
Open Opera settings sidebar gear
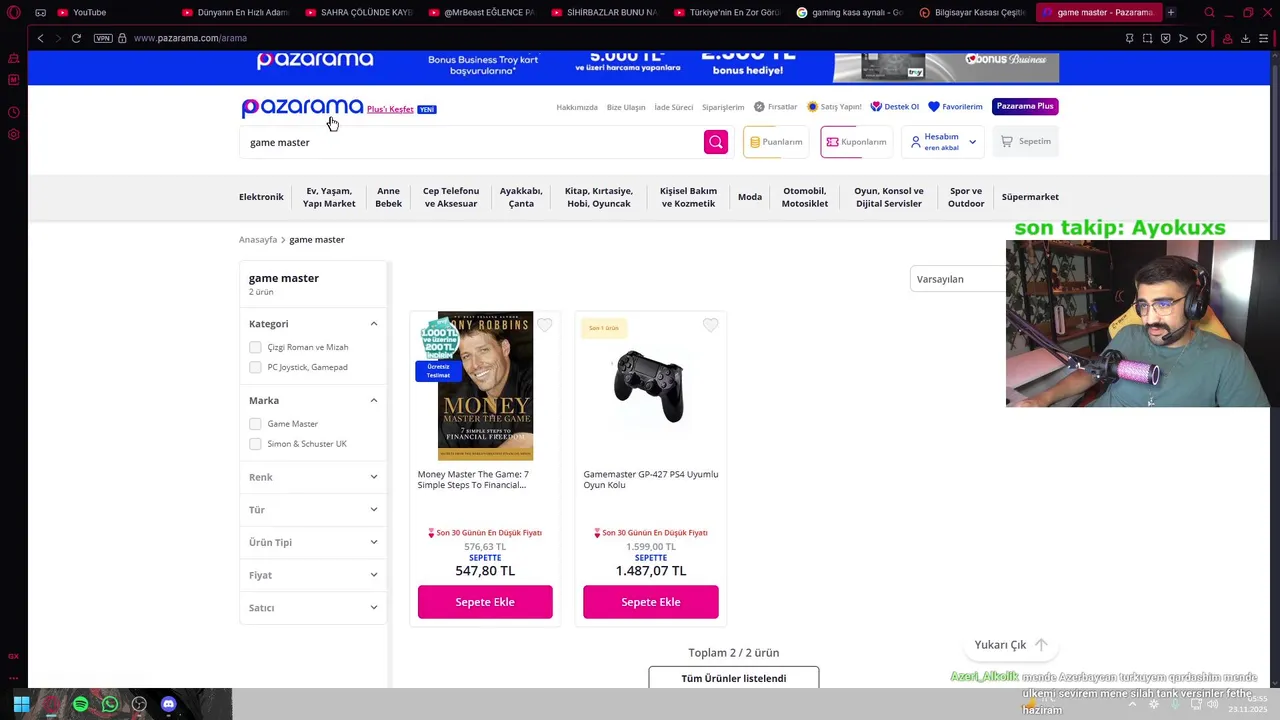point(14,134)
